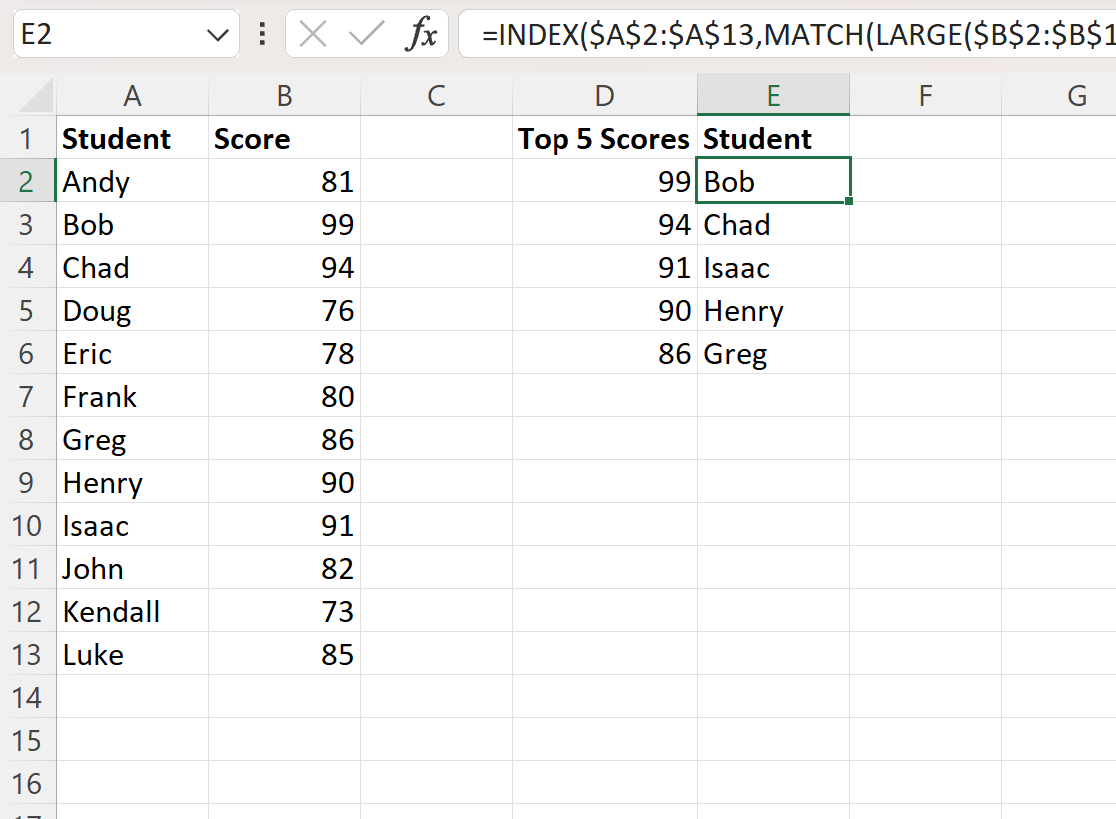Select the cell Henry in column E
Image resolution: width=1116 pixels, height=819 pixels.
774,310
